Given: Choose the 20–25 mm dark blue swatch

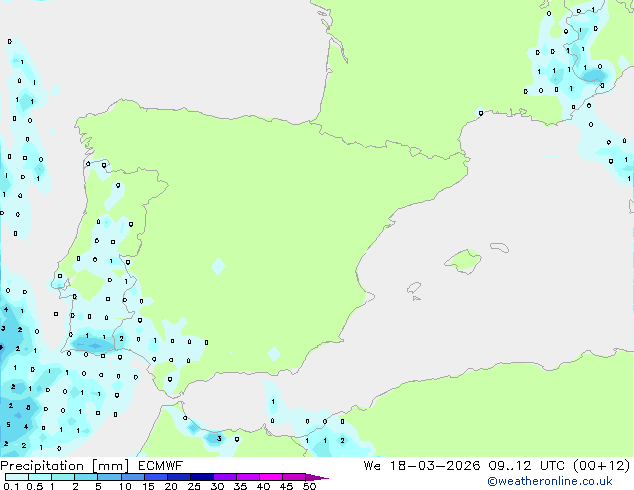Looking at the screenshot, I should point(178,477).
